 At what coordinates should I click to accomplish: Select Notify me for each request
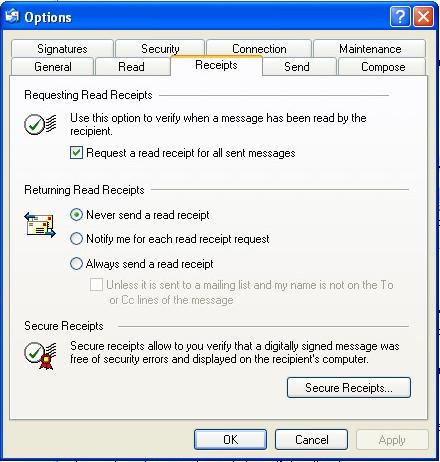(76, 239)
